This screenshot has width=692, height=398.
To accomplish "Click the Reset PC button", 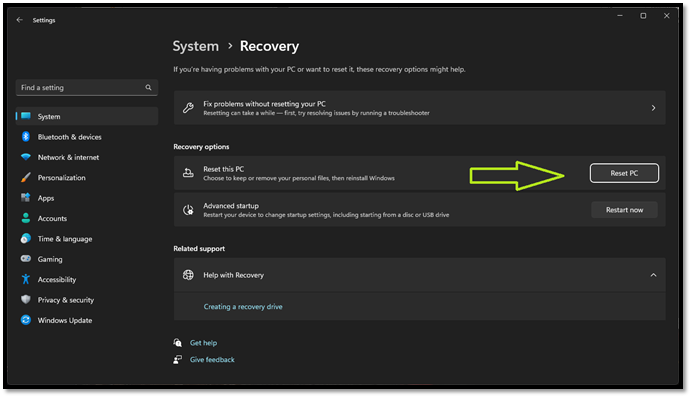I will point(624,173).
